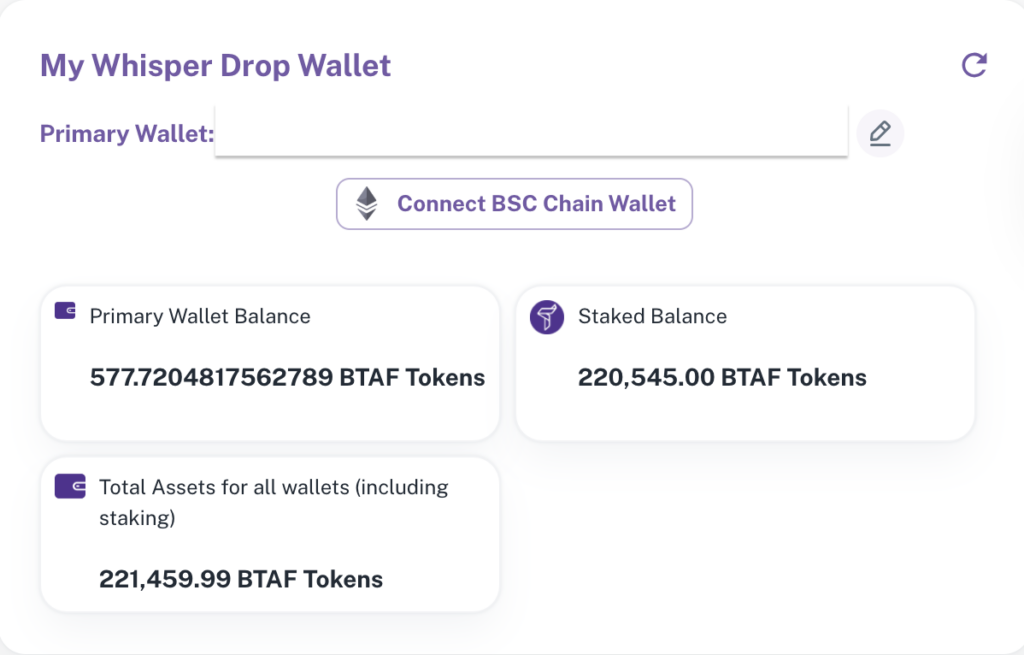The image size is (1024, 655).
Task: Click the 577.7204817562789 BTAF Tokens value
Action: [x=287, y=377]
